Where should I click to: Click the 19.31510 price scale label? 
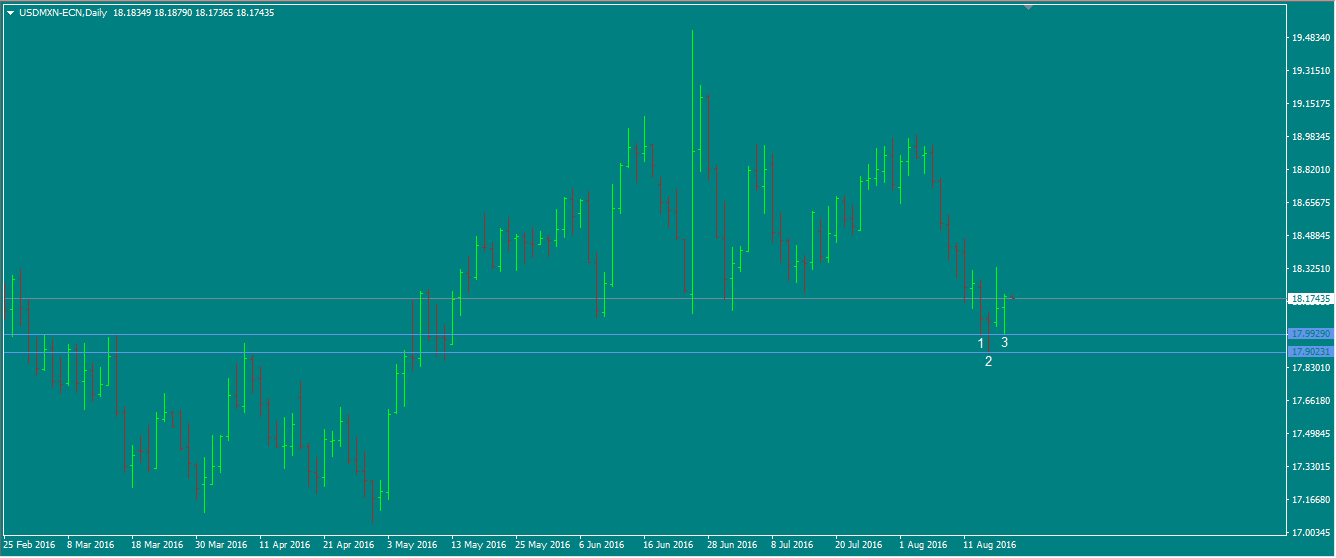click(1311, 71)
